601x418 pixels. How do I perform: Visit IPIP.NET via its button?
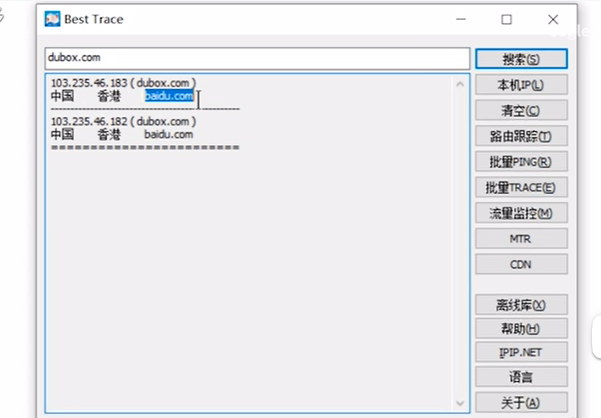[521, 352]
